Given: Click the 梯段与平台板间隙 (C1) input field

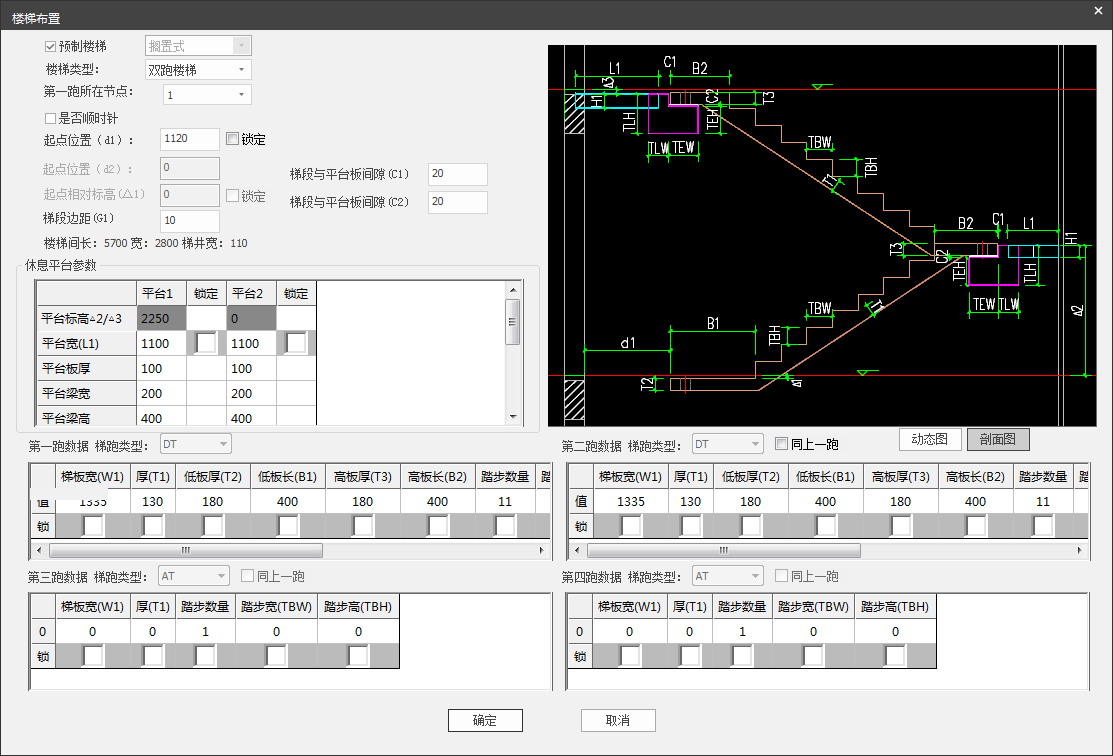Looking at the screenshot, I should coord(457,174).
